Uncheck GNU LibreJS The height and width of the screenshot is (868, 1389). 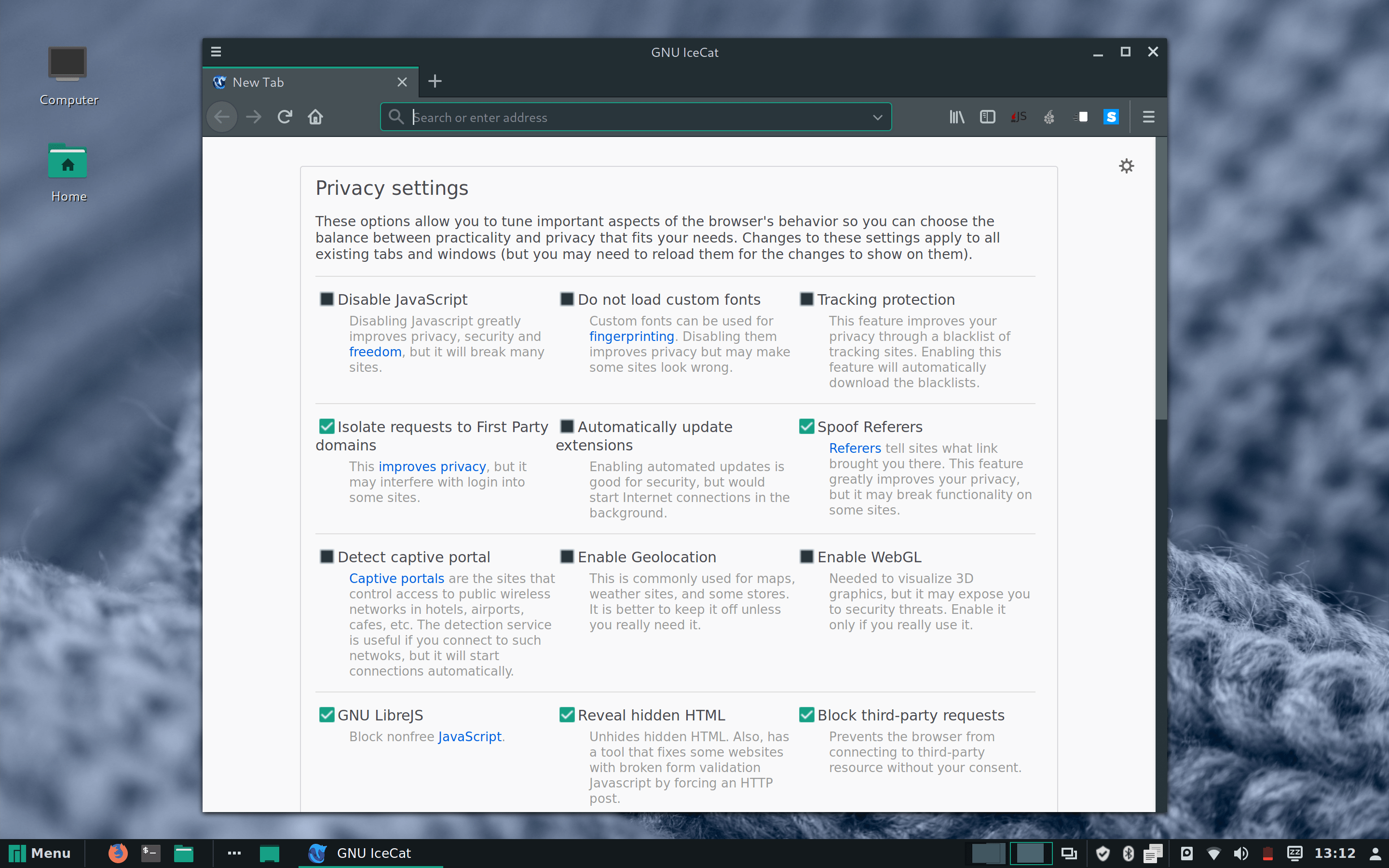coord(327,715)
